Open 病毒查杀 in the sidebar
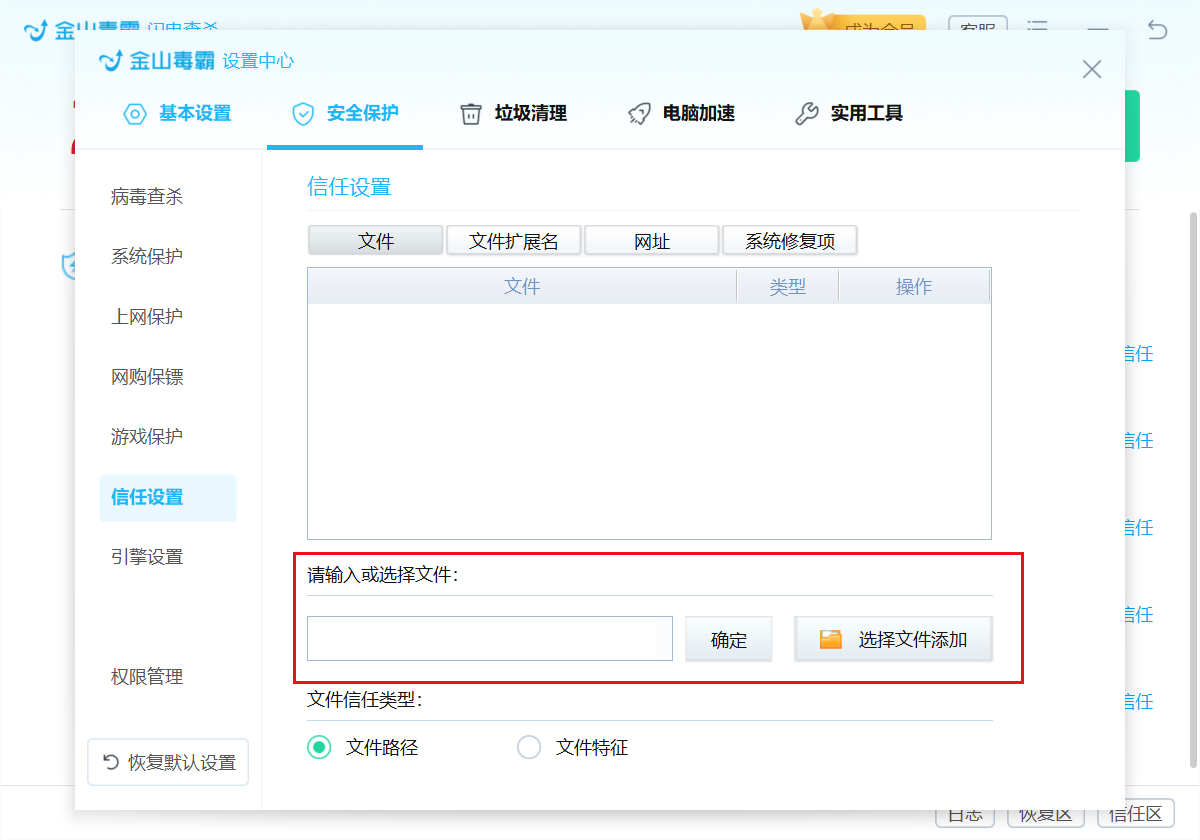The image size is (1200, 840). 147,197
